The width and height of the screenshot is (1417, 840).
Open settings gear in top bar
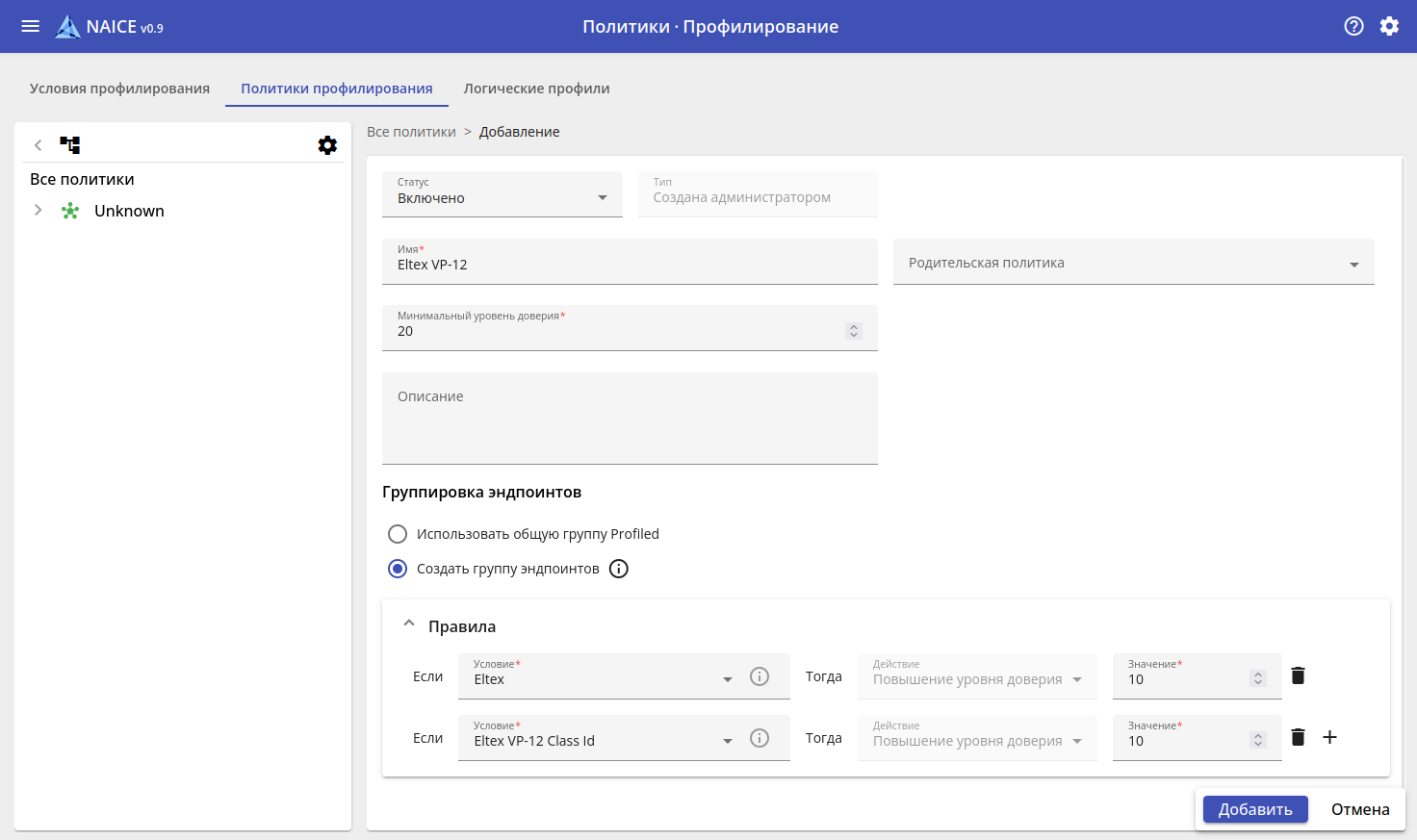(1389, 26)
